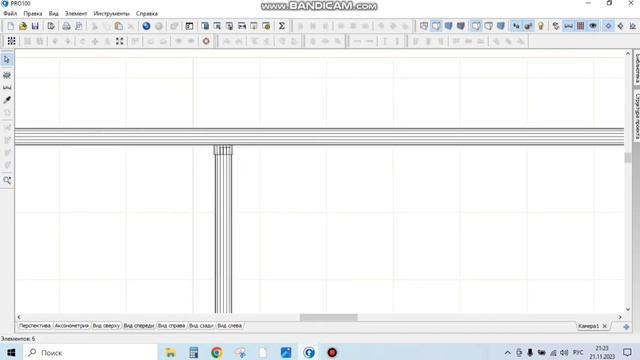Image resolution: width=640 pixels, height=360 pixels.
Task: Click the dark textured box view icon
Action: pyautogui.click(x=461, y=26)
